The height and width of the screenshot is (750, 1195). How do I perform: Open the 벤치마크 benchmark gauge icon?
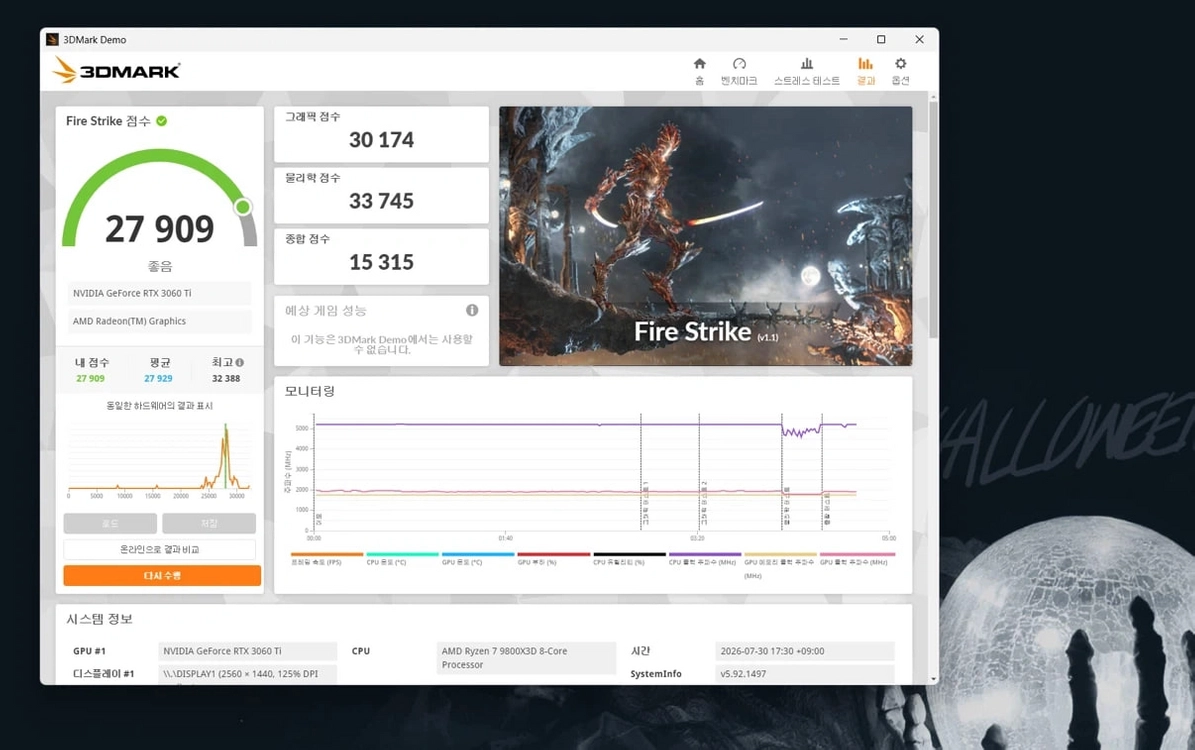click(x=738, y=64)
